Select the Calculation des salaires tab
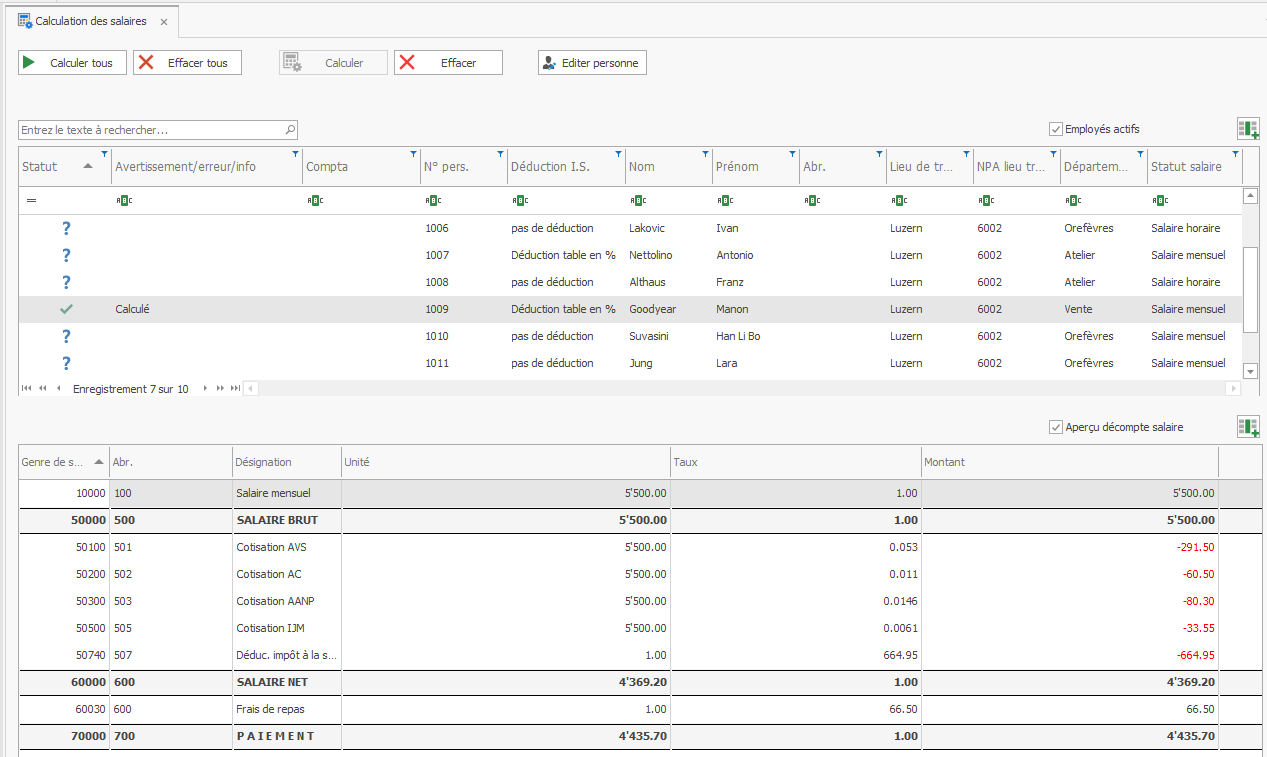Image resolution: width=1267 pixels, height=757 pixels. tap(90, 21)
